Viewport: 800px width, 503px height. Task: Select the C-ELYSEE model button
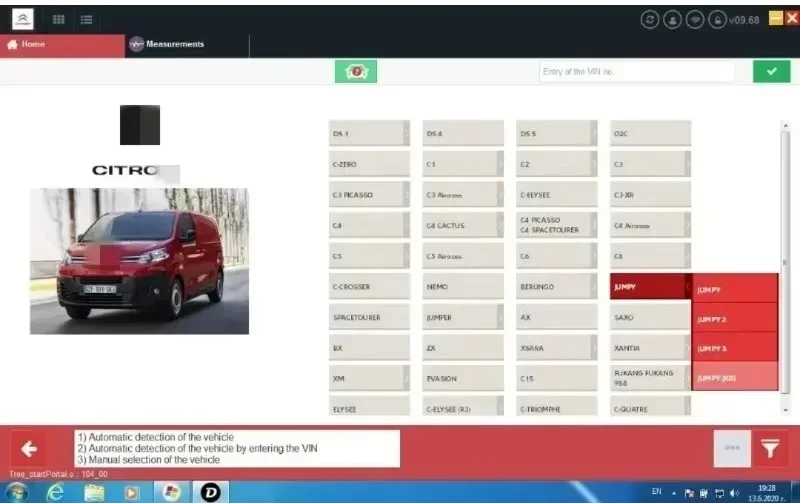coord(557,195)
